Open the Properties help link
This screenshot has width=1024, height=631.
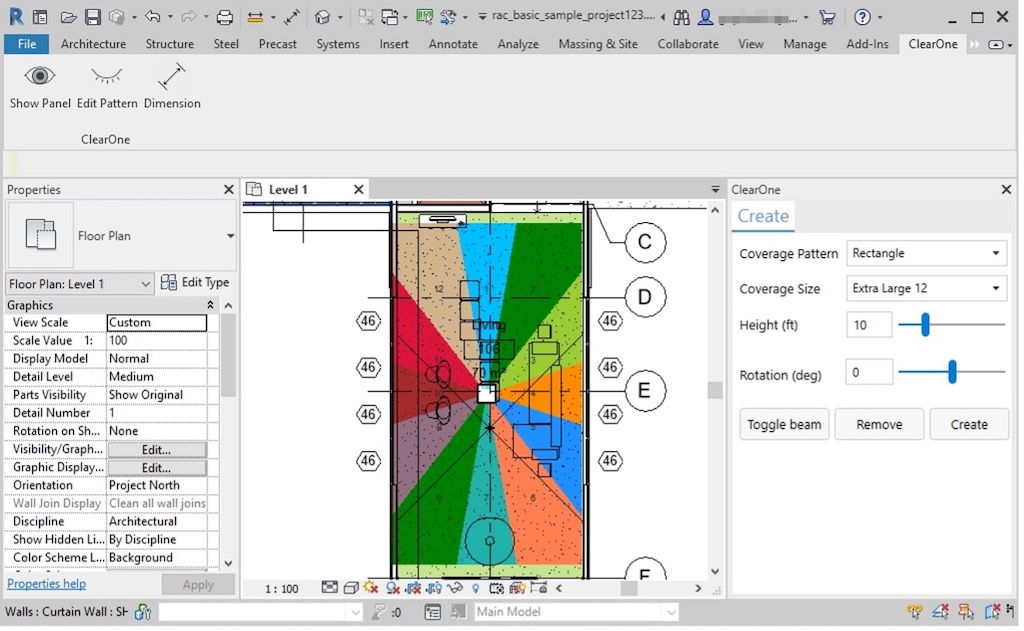46,584
